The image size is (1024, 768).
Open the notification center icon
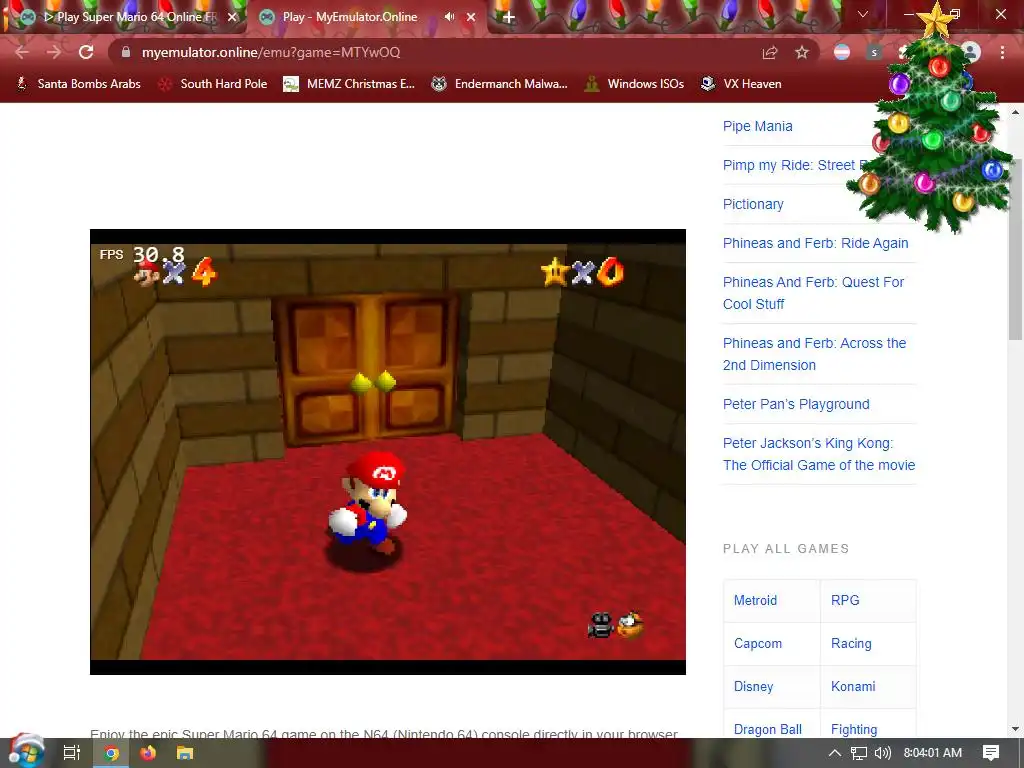point(991,753)
